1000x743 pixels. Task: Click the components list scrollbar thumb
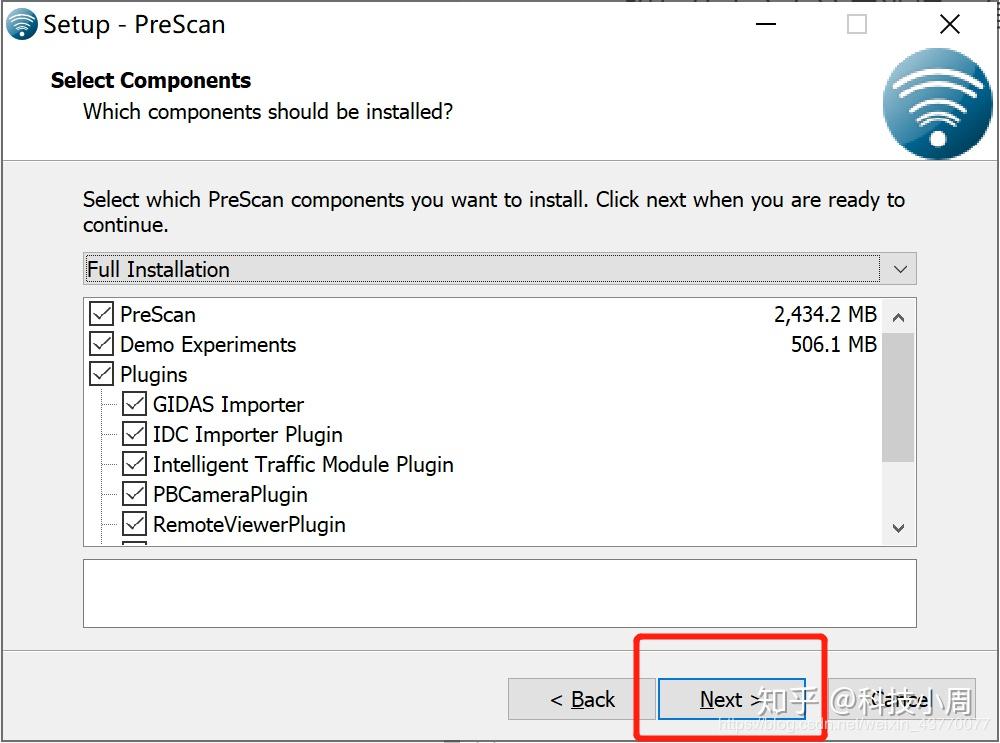898,397
